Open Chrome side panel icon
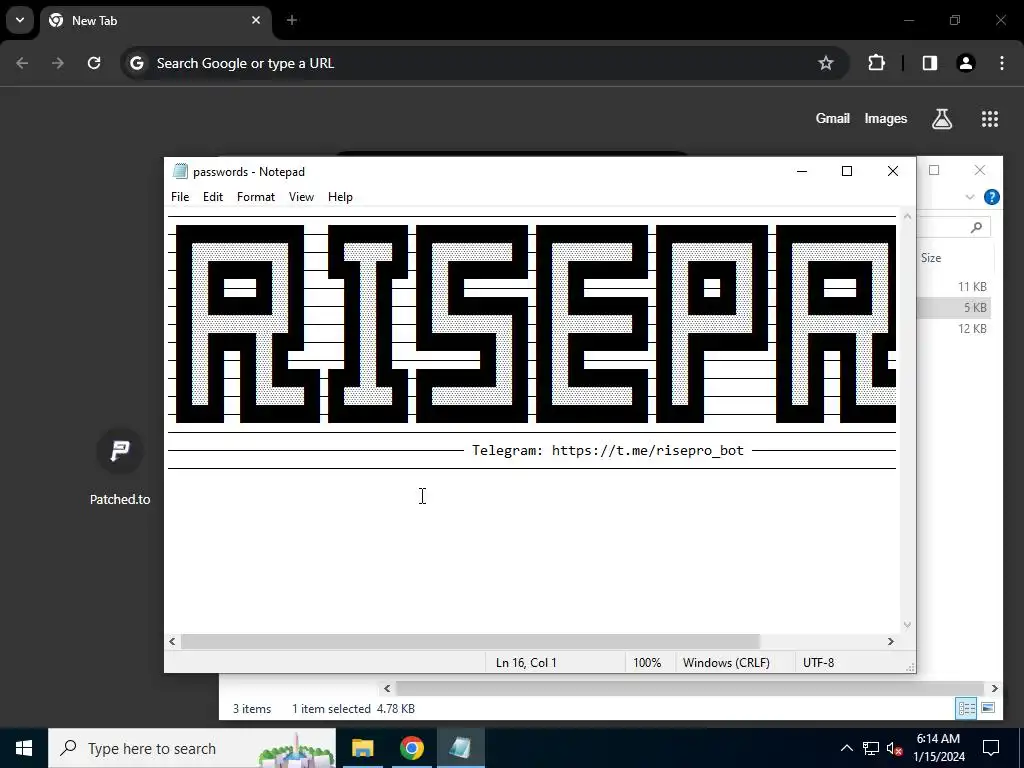1024x768 pixels. pyautogui.click(x=930, y=63)
